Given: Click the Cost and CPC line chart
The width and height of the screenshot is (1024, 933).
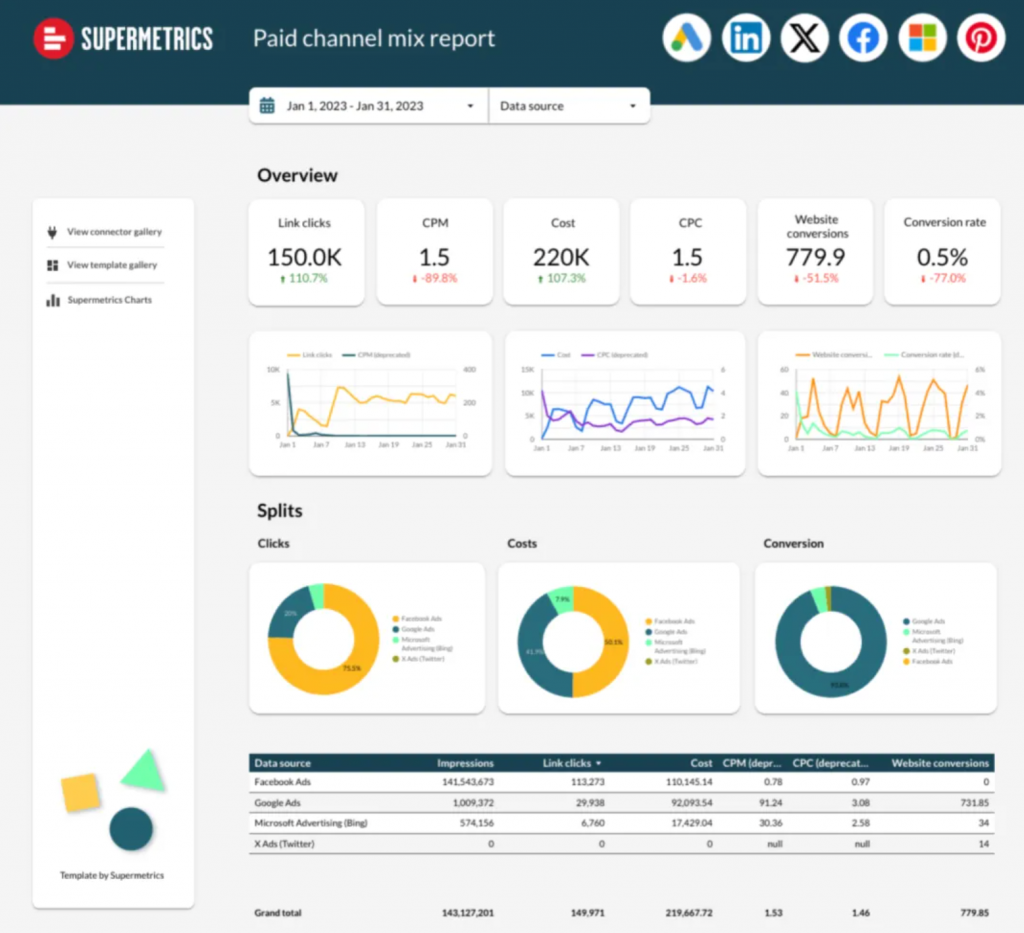Looking at the screenshot, I should (x=625, y=403).
